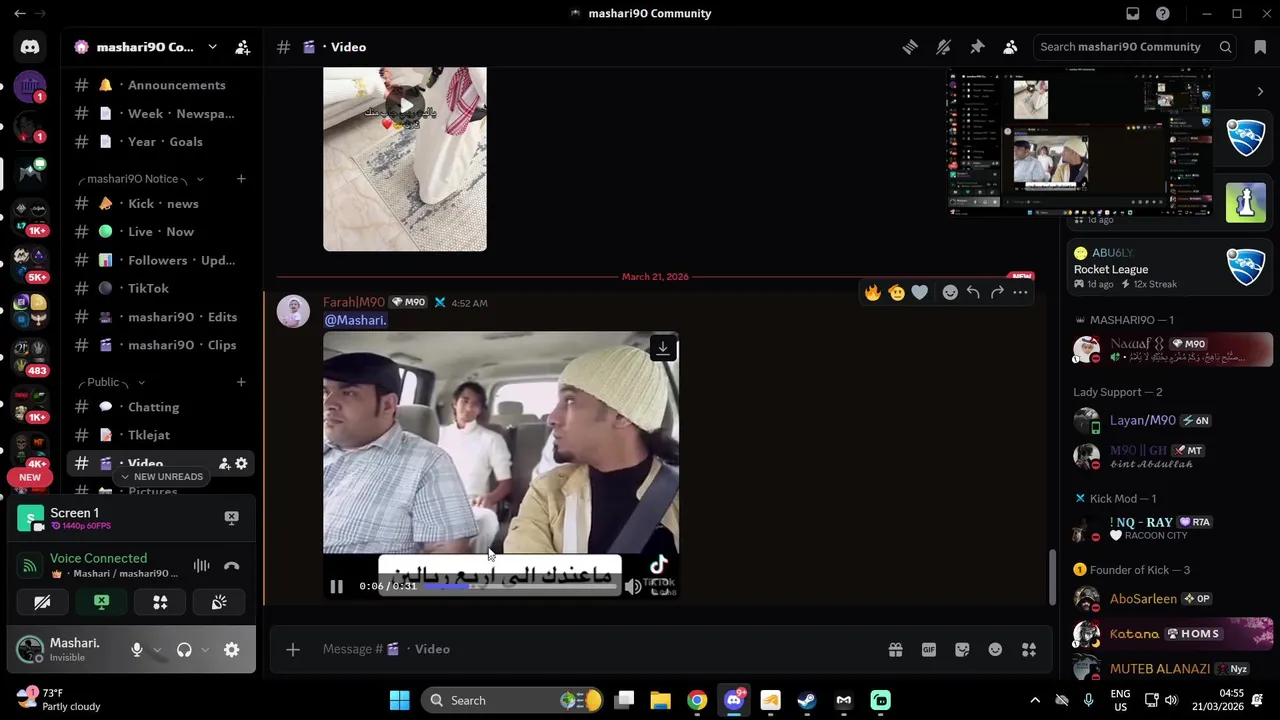
Task: Stop watching the Screen 1 stream
Action: click(231, 518)
